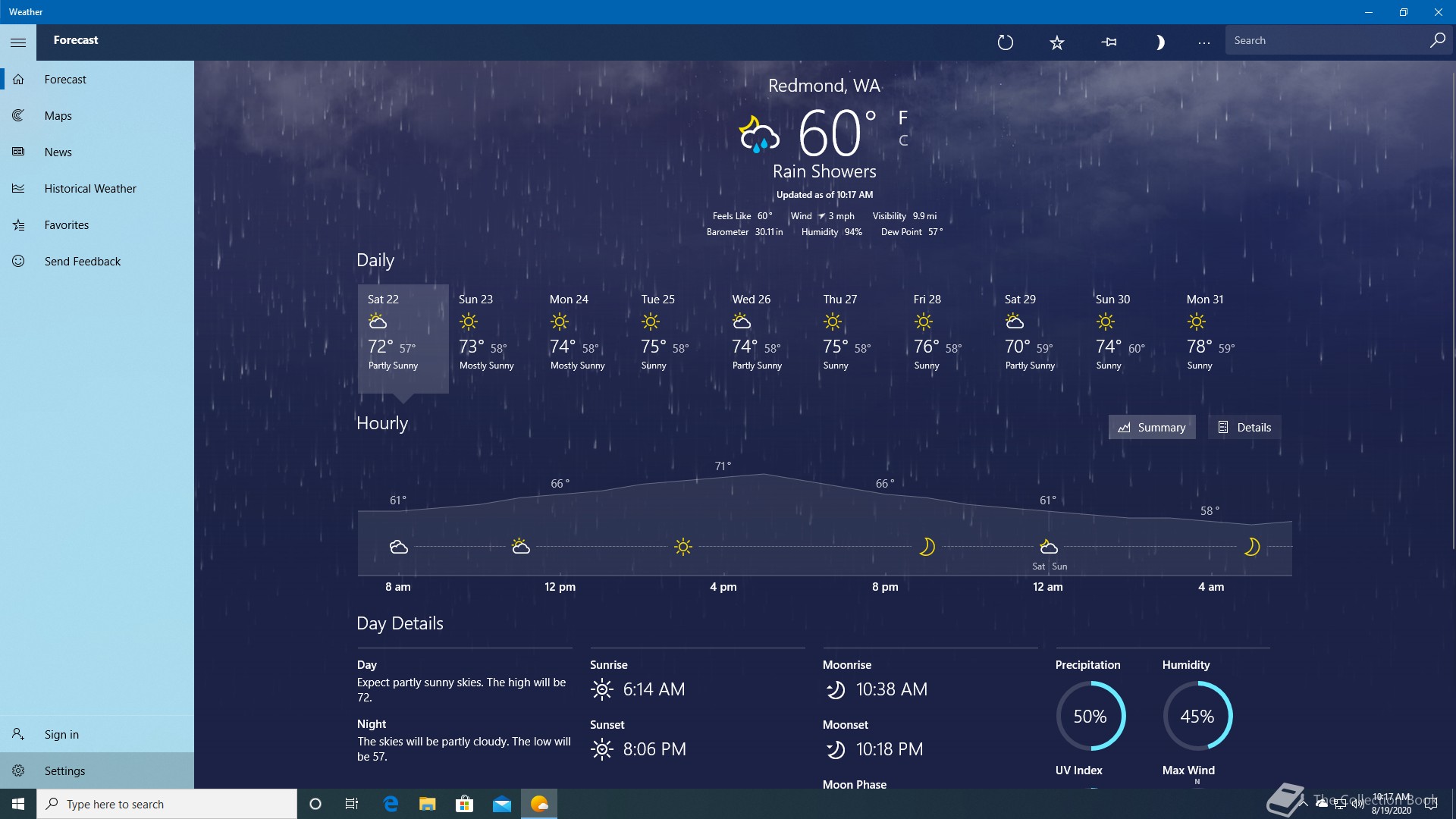Select the Mon 24 daily forecast

tap(585, 338)
